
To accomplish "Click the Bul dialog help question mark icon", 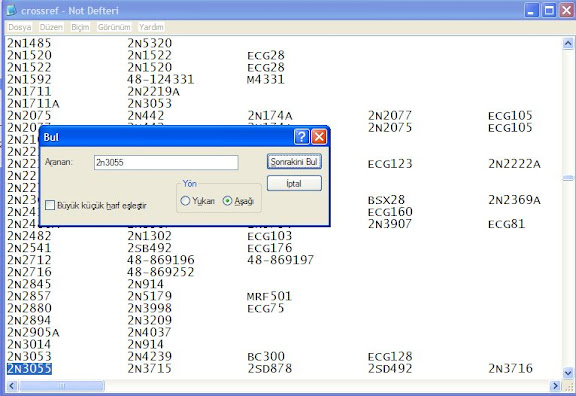I will 302,137.
